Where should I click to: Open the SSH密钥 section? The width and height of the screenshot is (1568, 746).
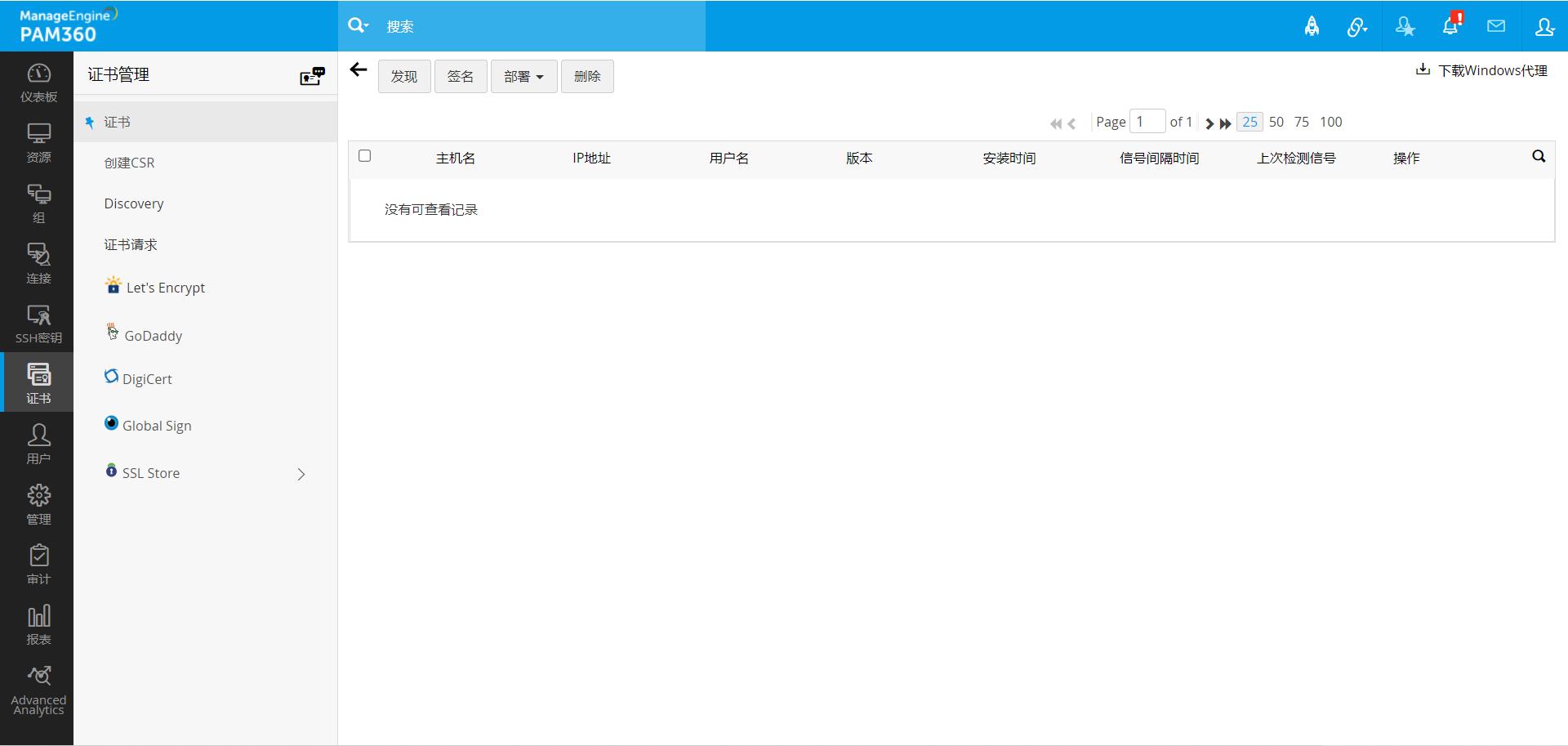38,324
